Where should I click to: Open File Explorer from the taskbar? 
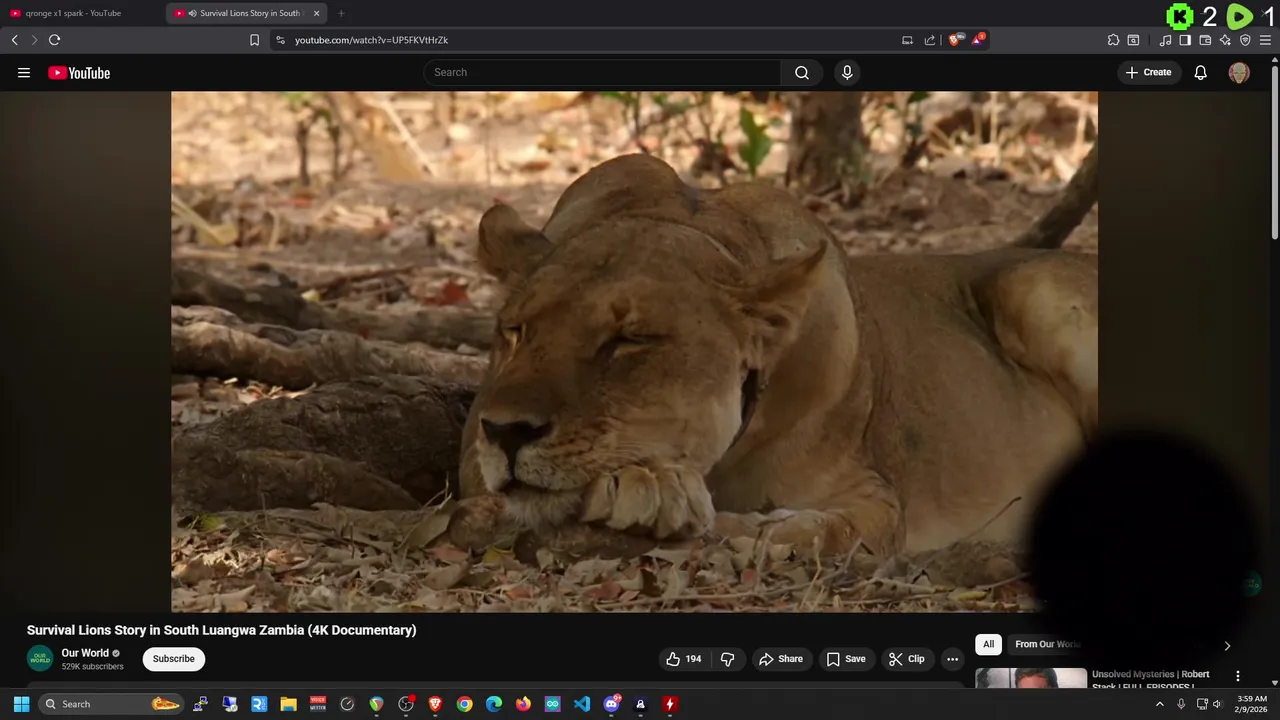pyautogui.click(x=288, y=704)
